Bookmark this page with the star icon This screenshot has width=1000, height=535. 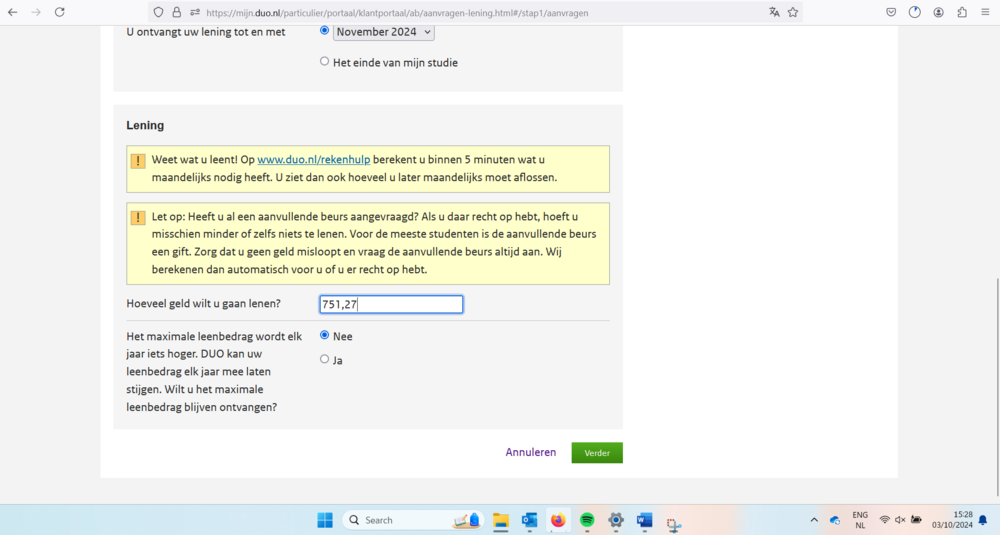[x=793, y=12]
